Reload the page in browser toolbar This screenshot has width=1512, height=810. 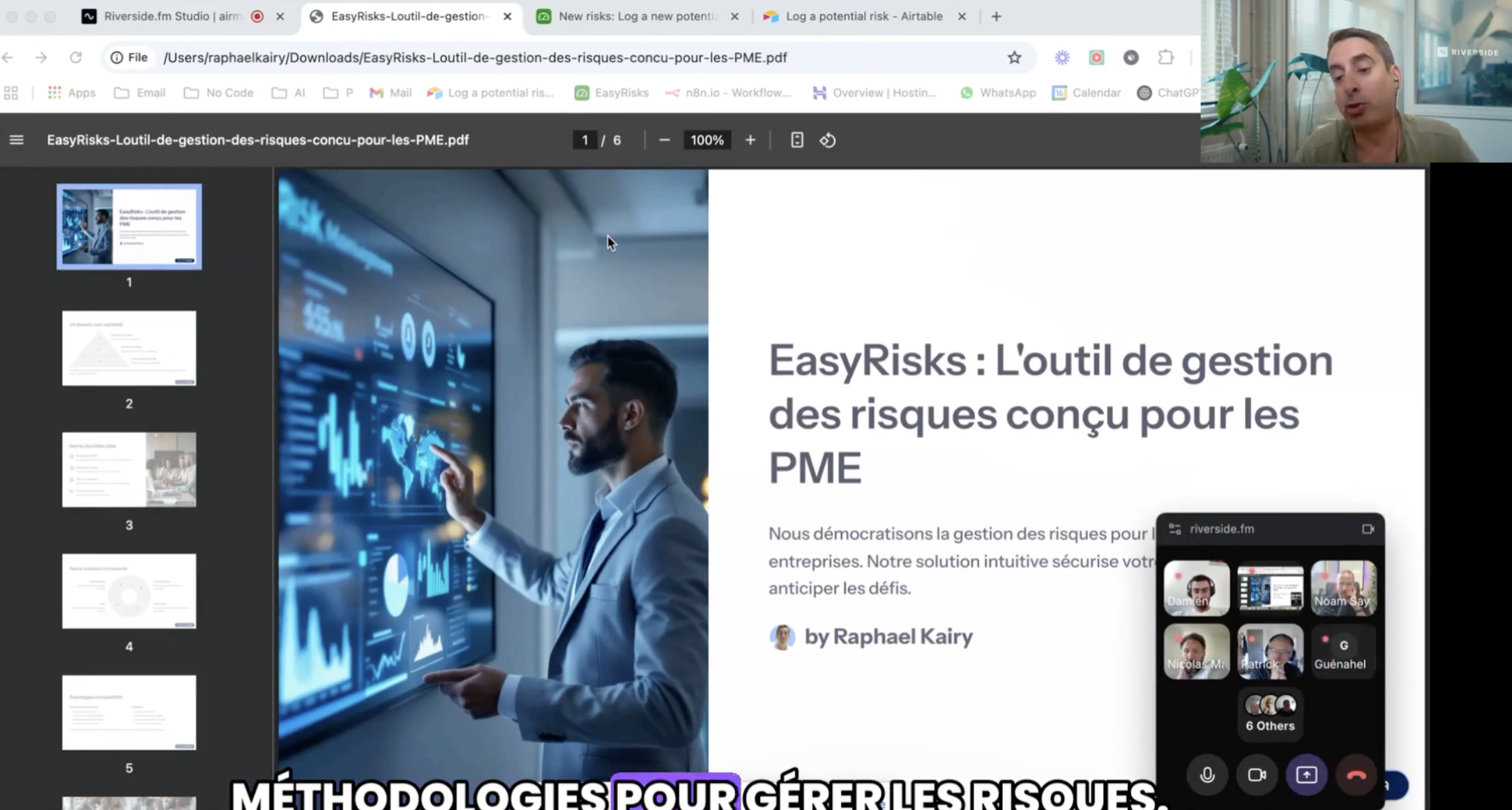click(x=75, y=58)
